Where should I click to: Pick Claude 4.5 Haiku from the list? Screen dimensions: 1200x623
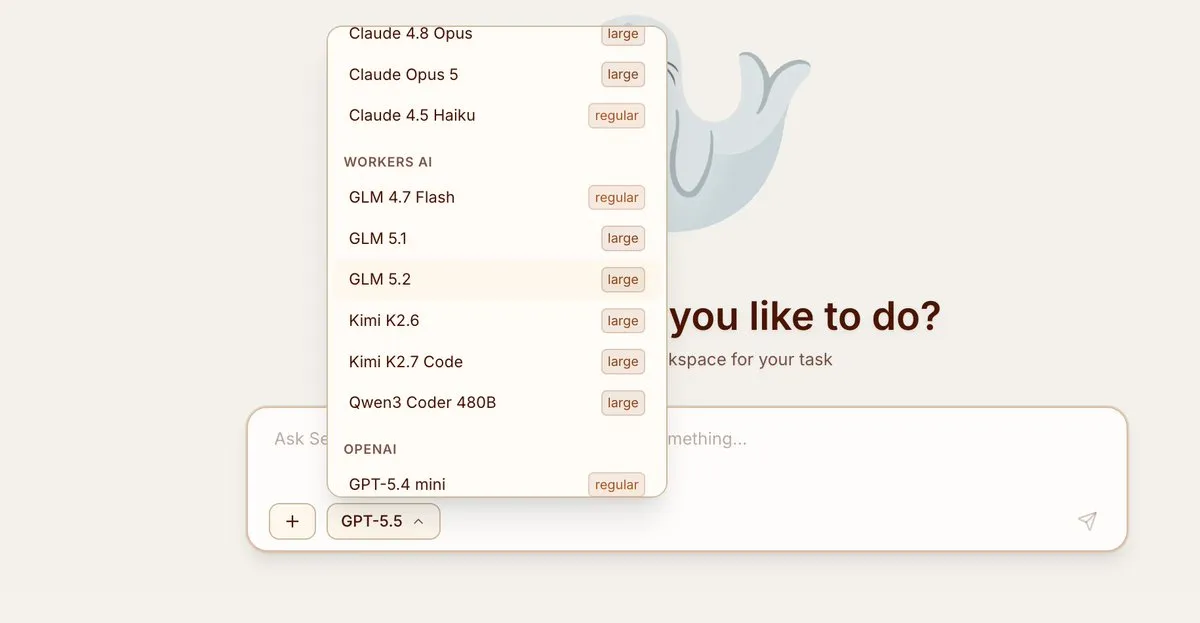click(x=497, y=115)
